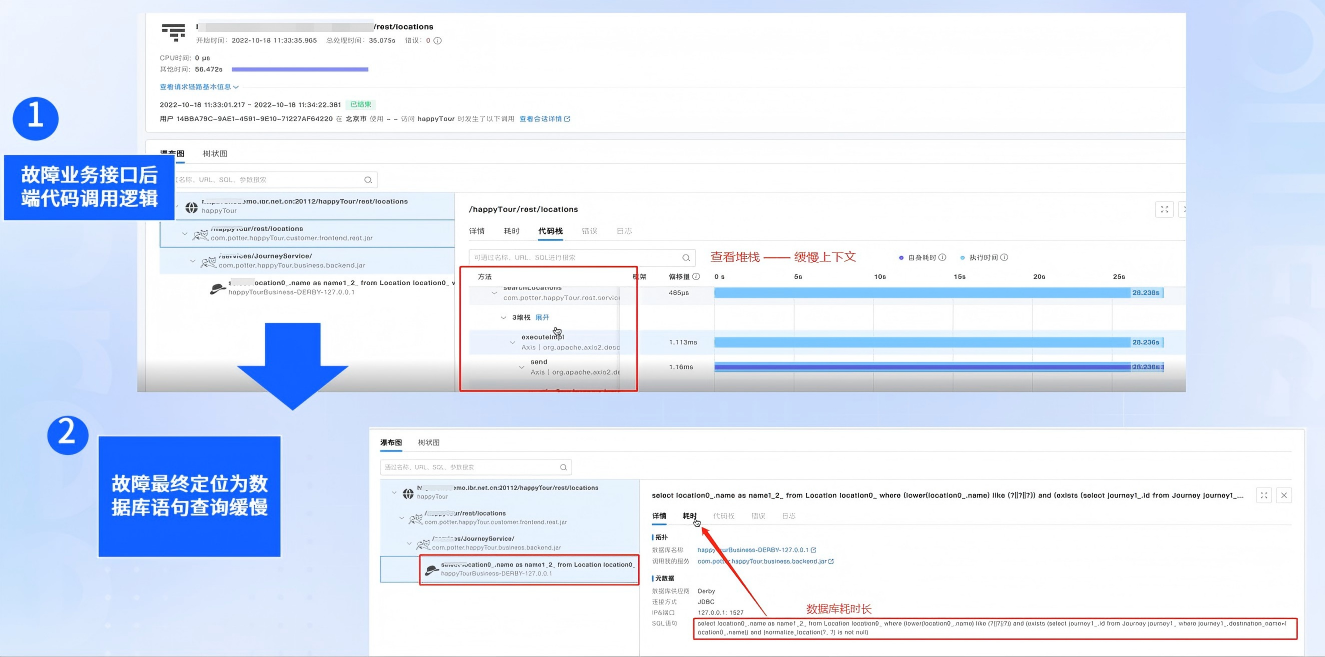Viewport: 1325px width, 657px height.
Task: Switch to the 耗时 tab in SQL detail panel
Action: 690,516
